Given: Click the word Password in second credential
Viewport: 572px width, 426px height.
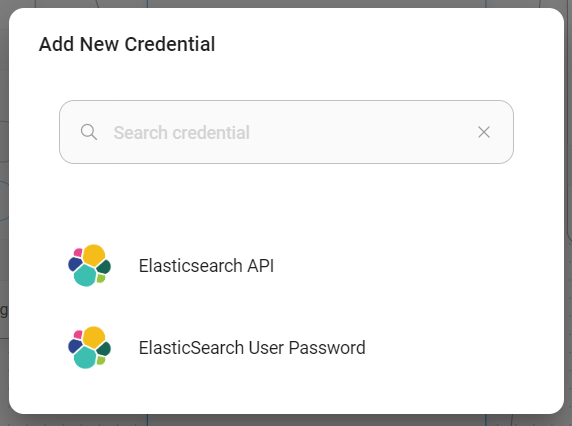Looking at the screenshot, I should [x=327, y=348].
